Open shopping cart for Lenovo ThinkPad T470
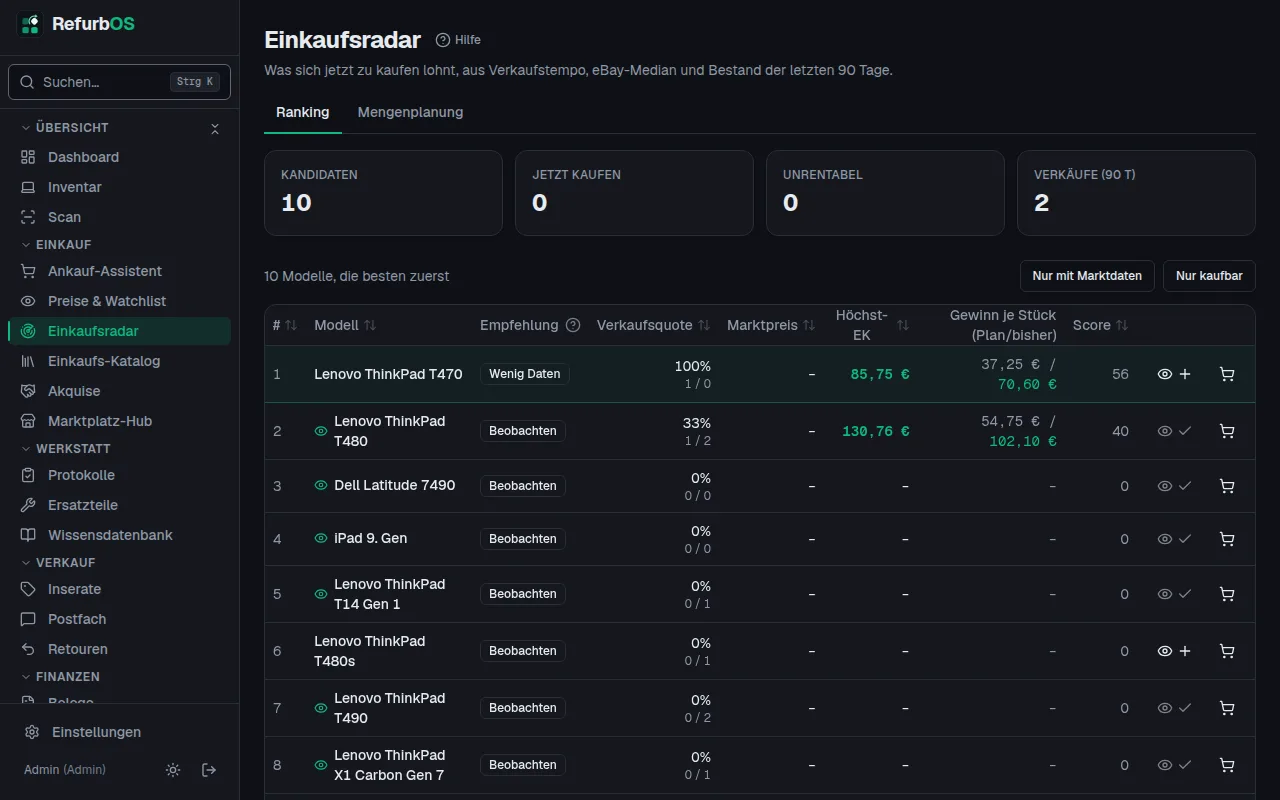The height and width of the screenshot is (800, 1280). click(1227, 374)
